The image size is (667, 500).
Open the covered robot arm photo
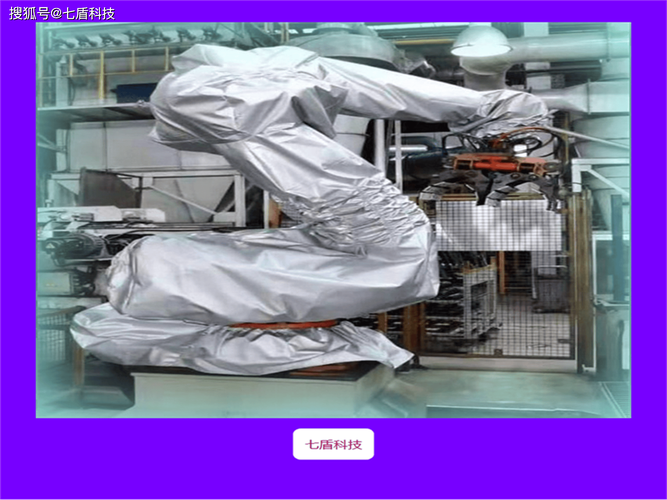(333, 220)
